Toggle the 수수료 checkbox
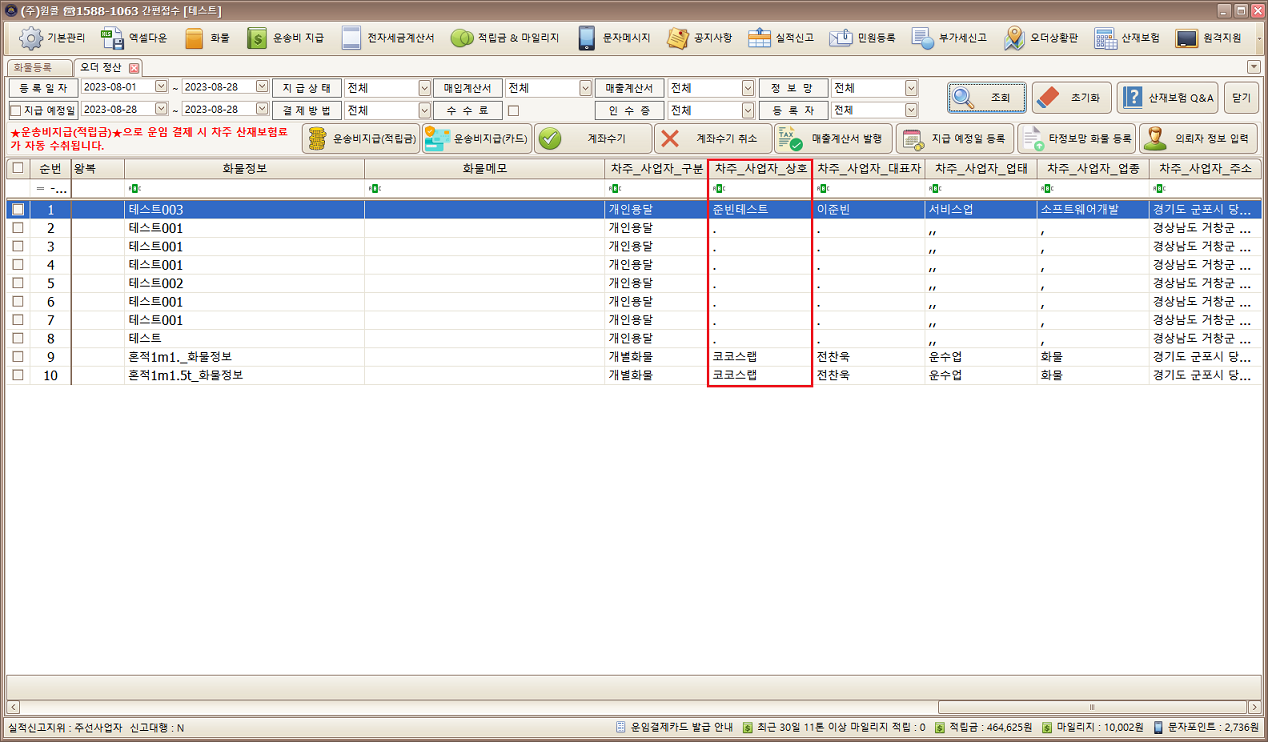This screenshot has height=742, width=1268. (x=513, y=110)
